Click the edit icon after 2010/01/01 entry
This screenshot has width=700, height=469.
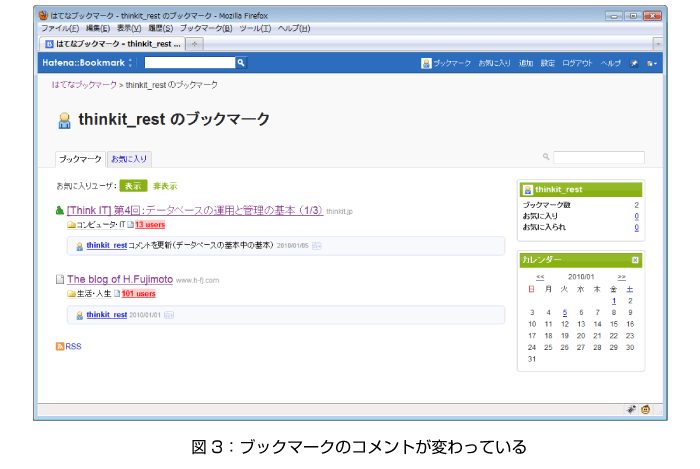point(169,315)
